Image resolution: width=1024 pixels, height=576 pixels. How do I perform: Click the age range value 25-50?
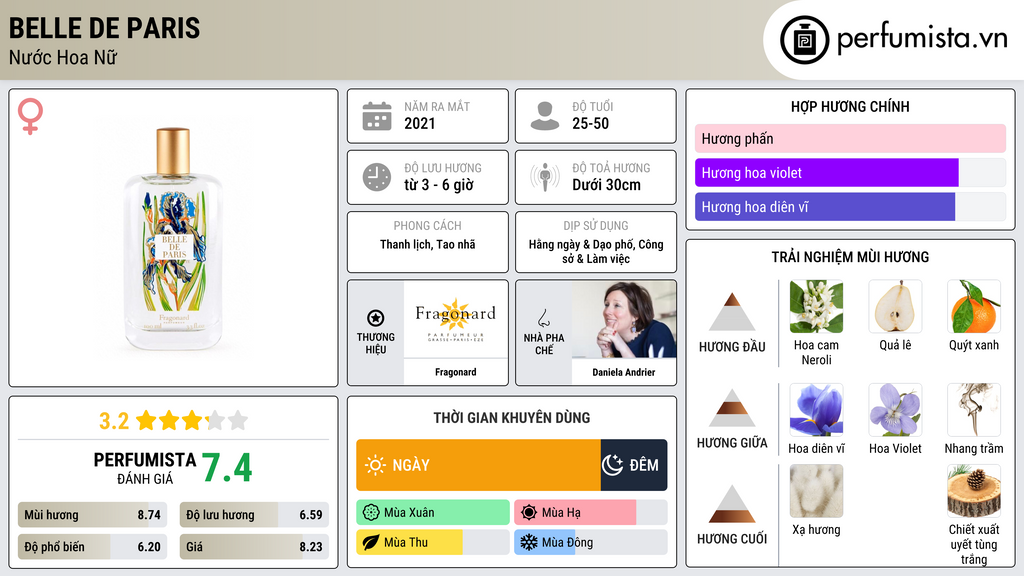click(590, 123)
